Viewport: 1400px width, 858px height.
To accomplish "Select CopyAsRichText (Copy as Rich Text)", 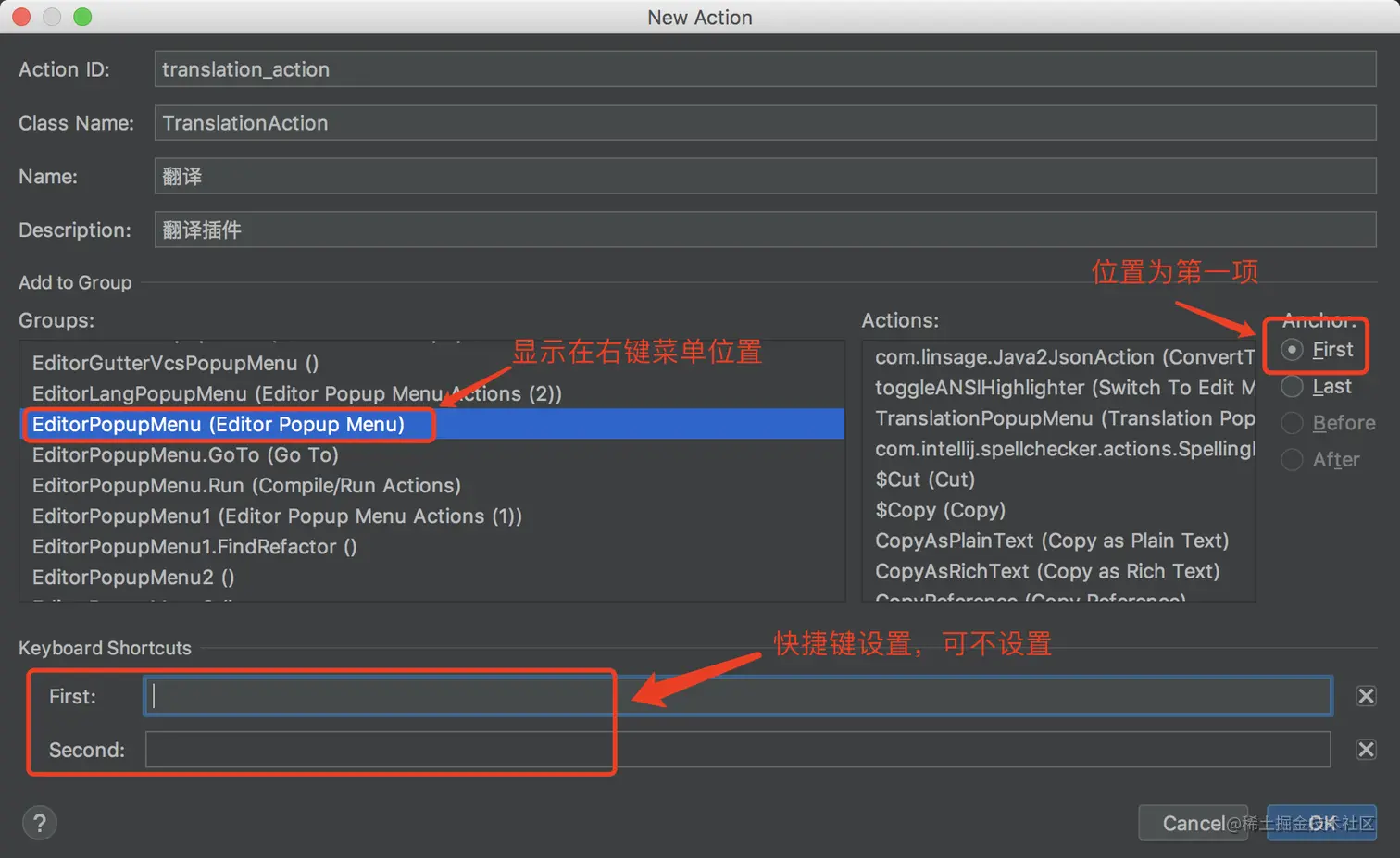I will pyautogui.click(x=1058, y=571).
